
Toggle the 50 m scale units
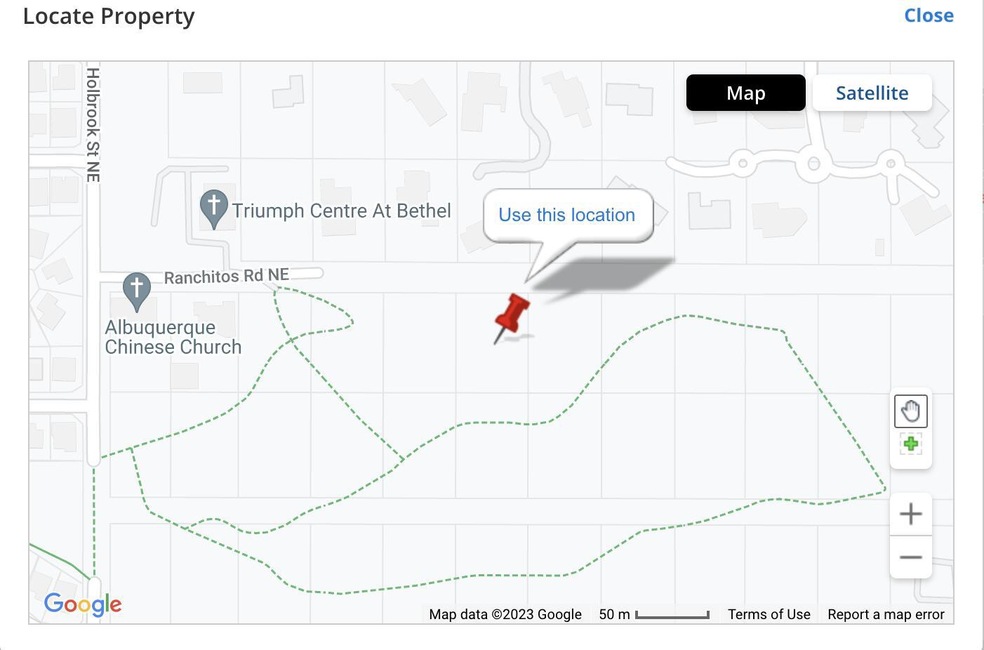653,614
